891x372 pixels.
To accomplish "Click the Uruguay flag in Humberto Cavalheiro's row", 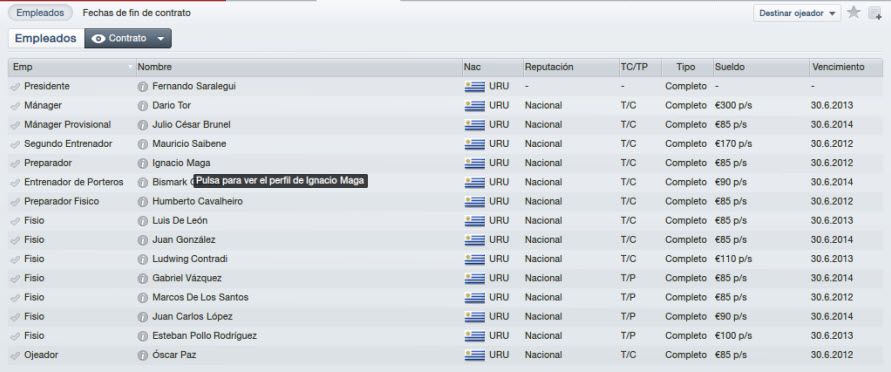I will tap(474, 202).
